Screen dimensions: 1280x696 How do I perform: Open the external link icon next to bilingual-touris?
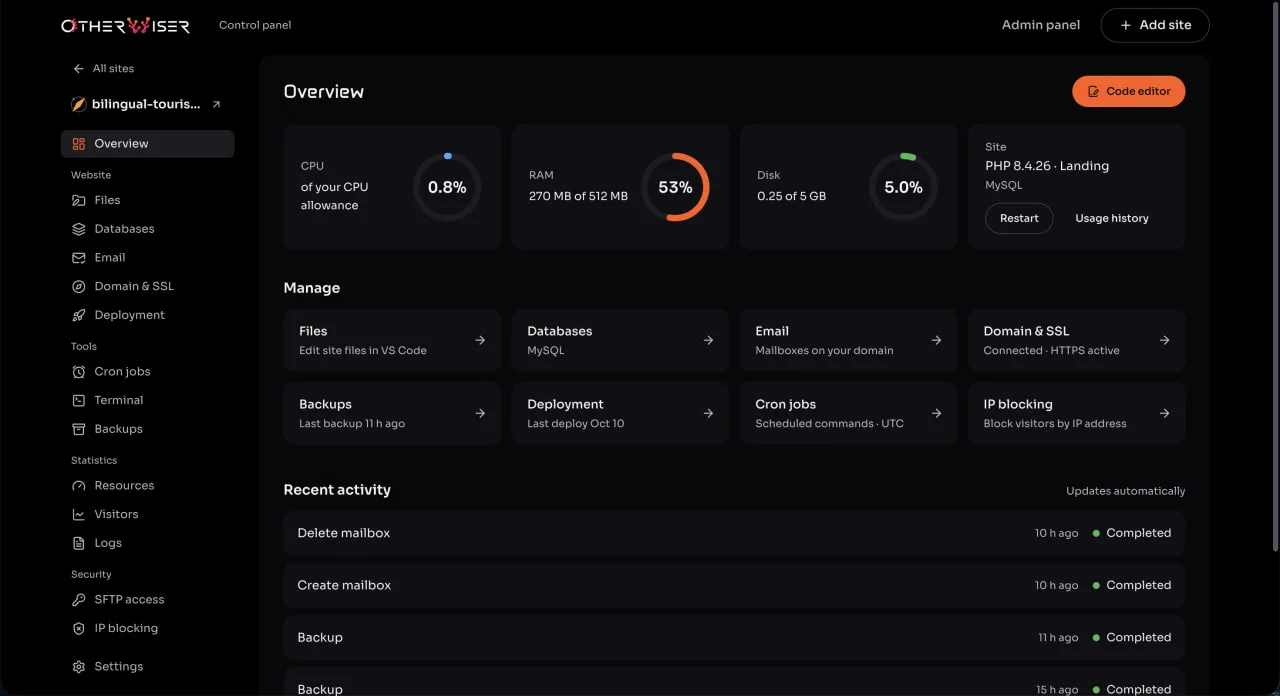click(216, 104)
